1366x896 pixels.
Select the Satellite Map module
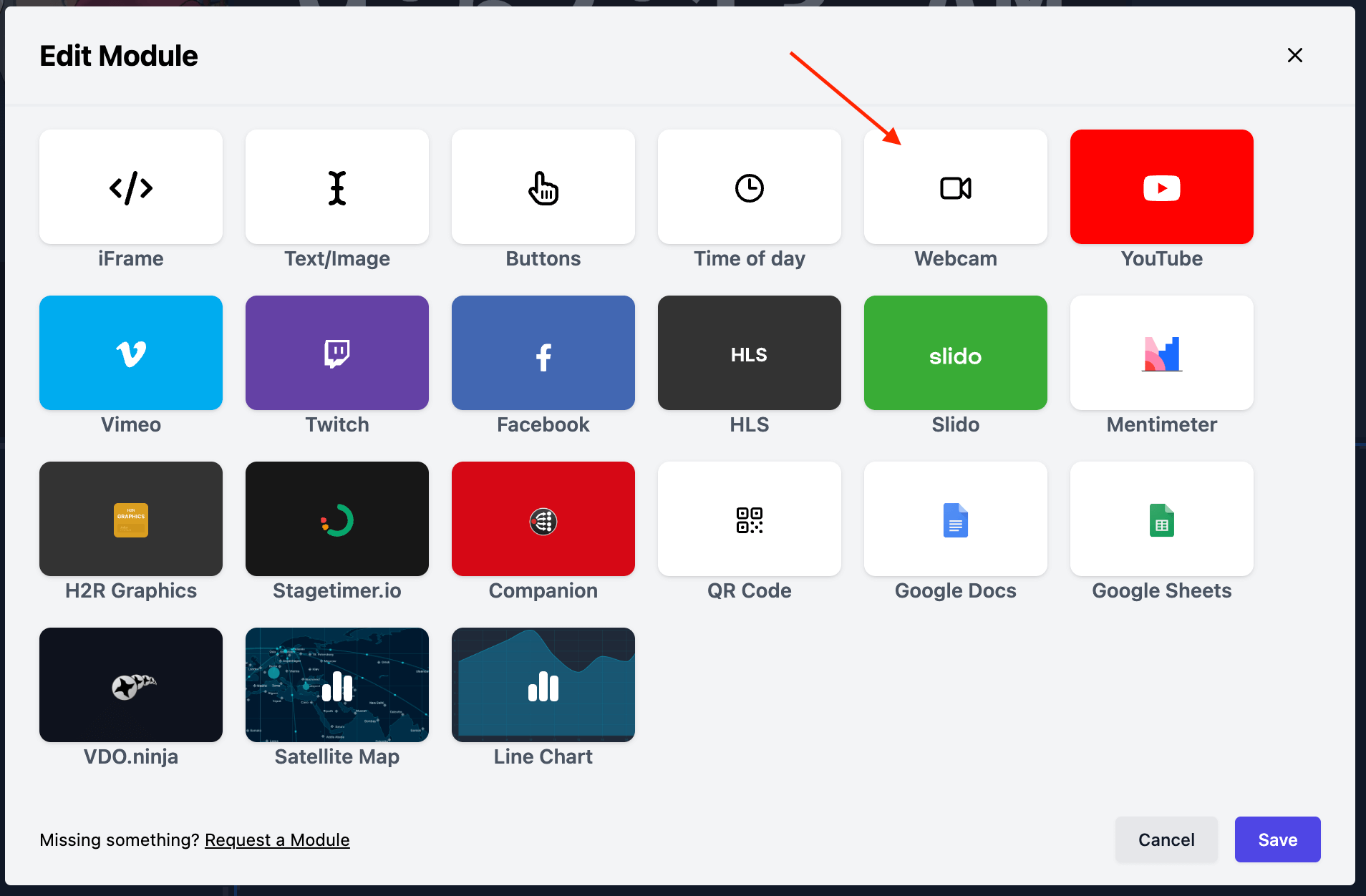pos(336,685)
